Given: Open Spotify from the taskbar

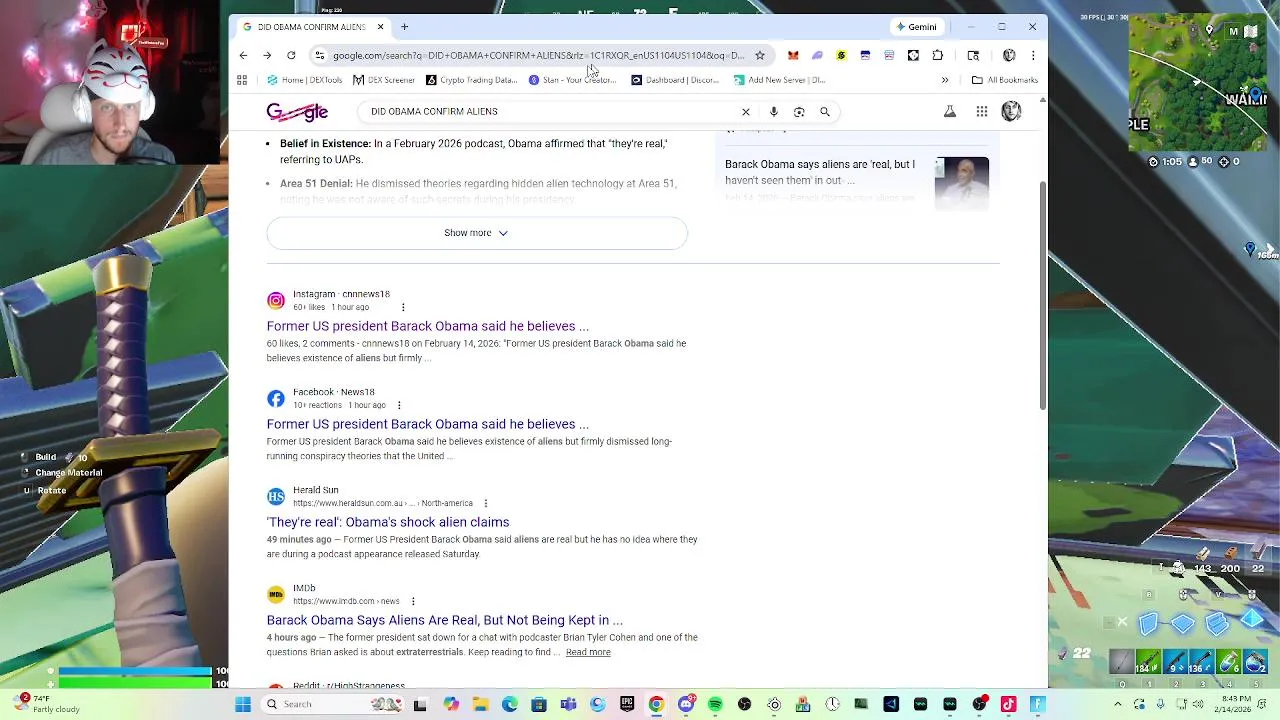Looking at the screenshot, I should pyautogui.click(x=715, y=704).
